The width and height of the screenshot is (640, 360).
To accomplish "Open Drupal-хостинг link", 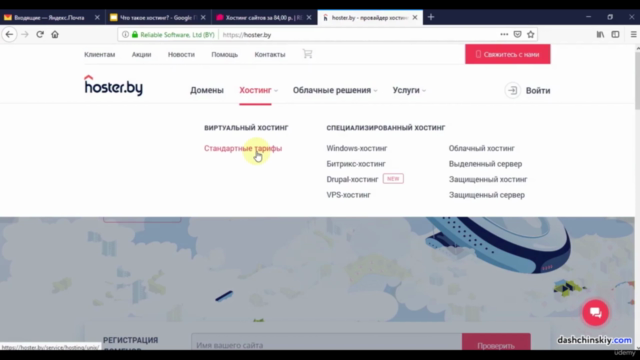I will pyautogui.click(x=352, y=179).
